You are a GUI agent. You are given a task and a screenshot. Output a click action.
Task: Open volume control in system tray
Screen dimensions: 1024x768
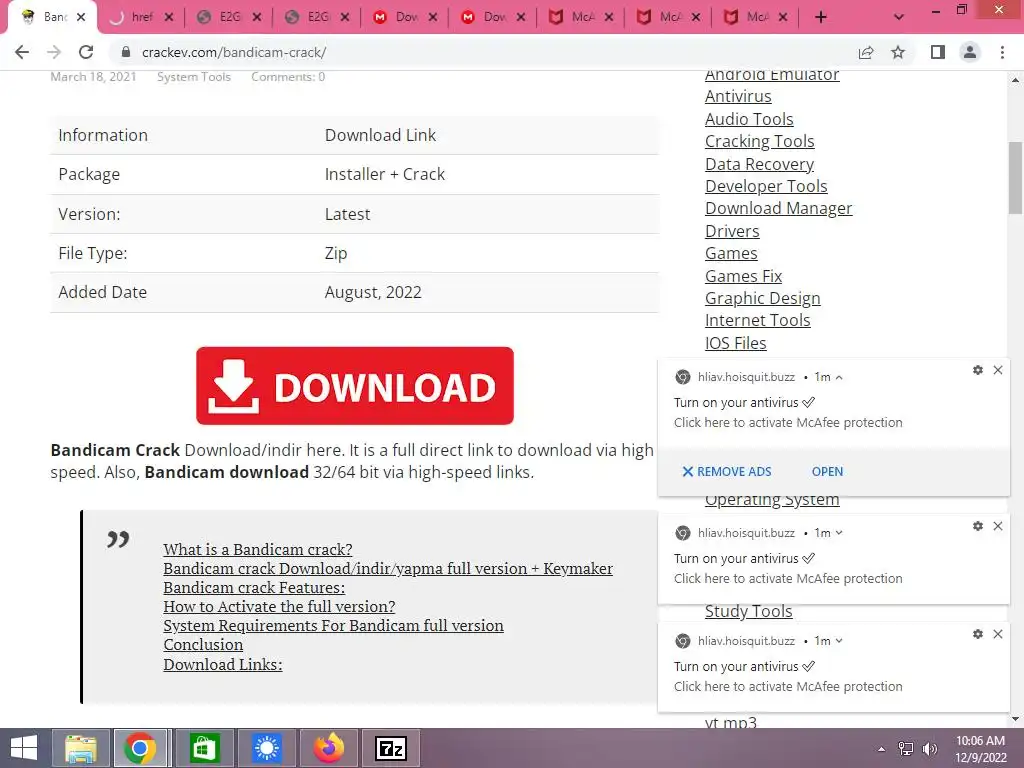pos(929,749)
